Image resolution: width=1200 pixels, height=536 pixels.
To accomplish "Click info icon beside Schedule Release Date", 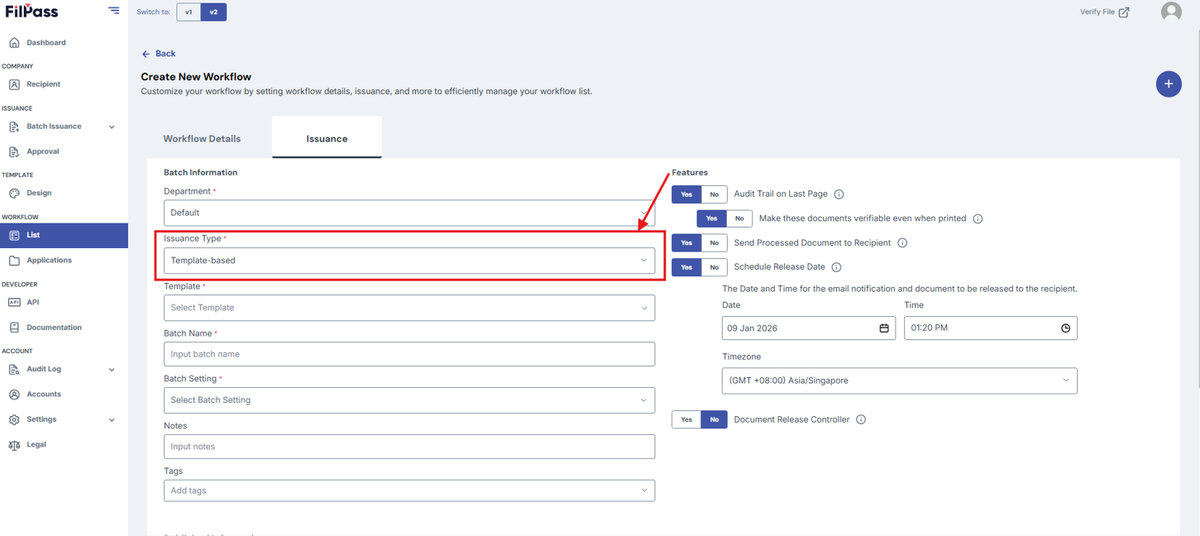I will pyautogui.click(x=836, y=267).
